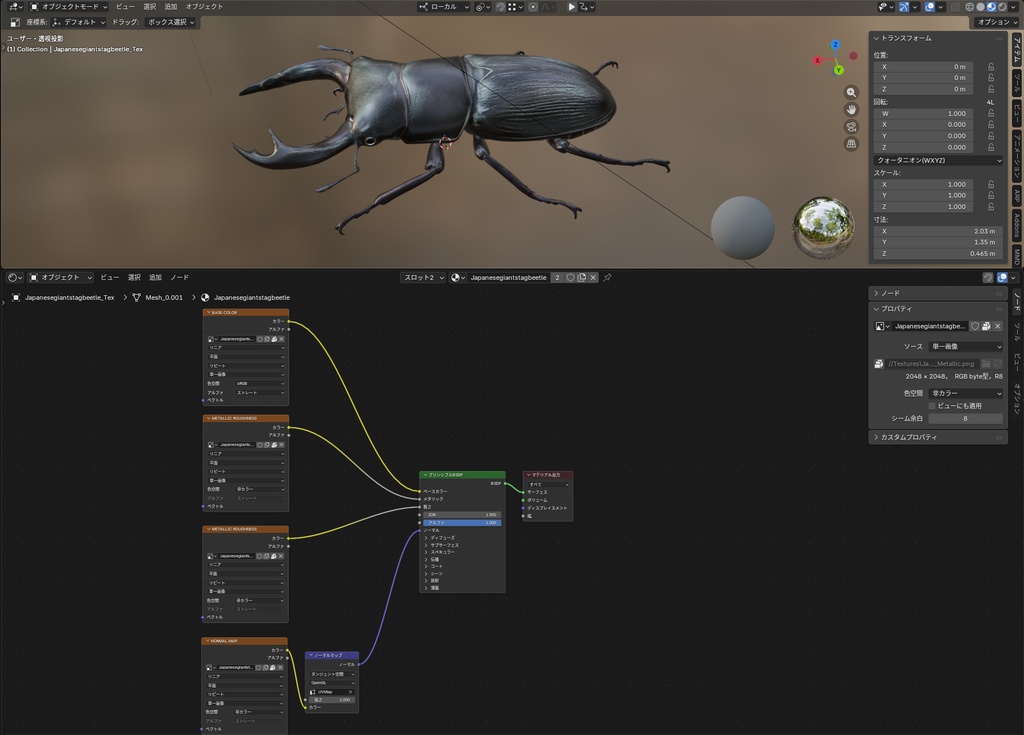Toggle node editor overlay button
Viewport: 1024px width, 735px height.
tap(1002, 278)
